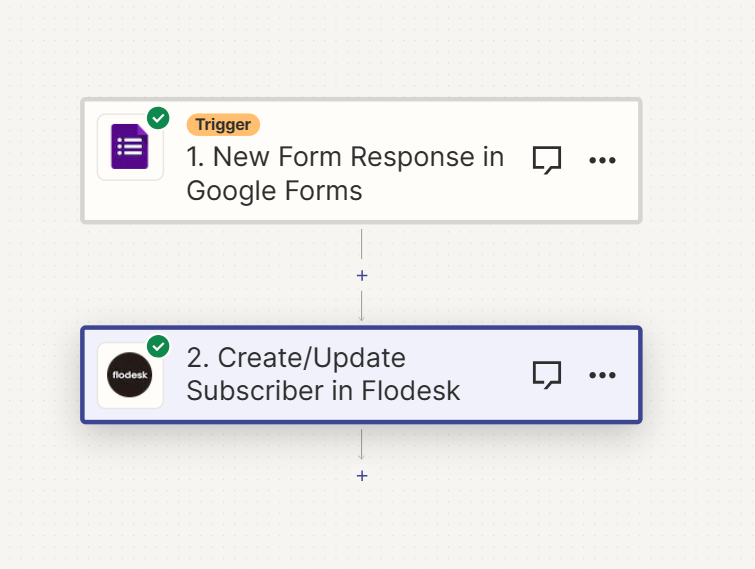Click the Trigger label badge
Image resolution: width=755 pixels, height=569 pixels.
coord(223,125)
